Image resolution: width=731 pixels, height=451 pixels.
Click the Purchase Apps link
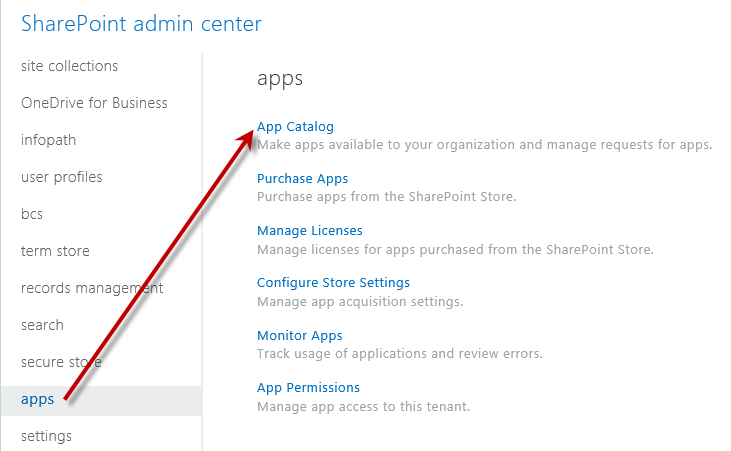click(x=303, y=179)
